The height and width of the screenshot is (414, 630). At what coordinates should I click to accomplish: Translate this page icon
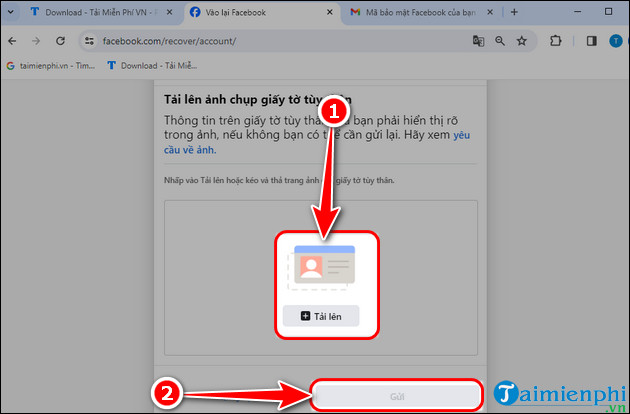pos(478,41)
